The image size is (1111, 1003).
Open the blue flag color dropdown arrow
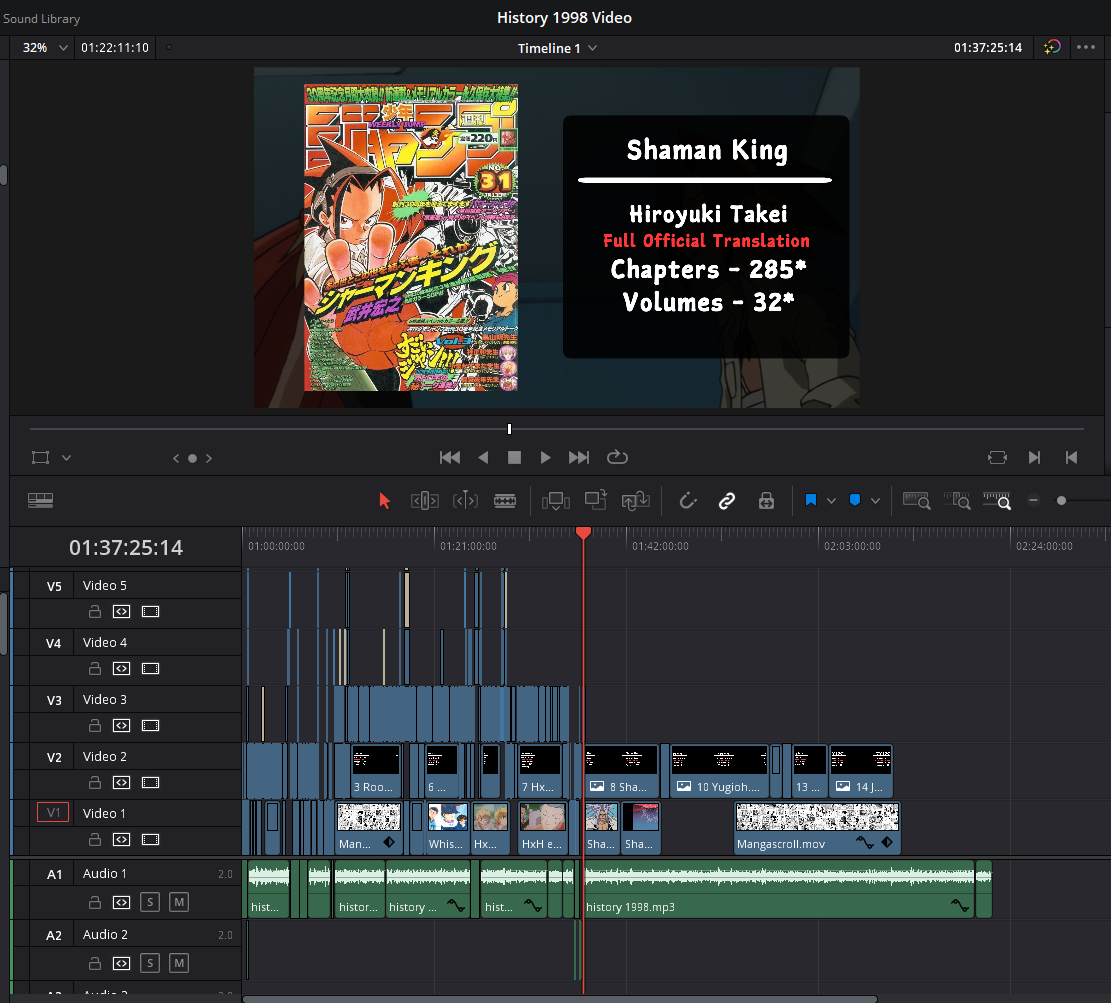point(831,501)
